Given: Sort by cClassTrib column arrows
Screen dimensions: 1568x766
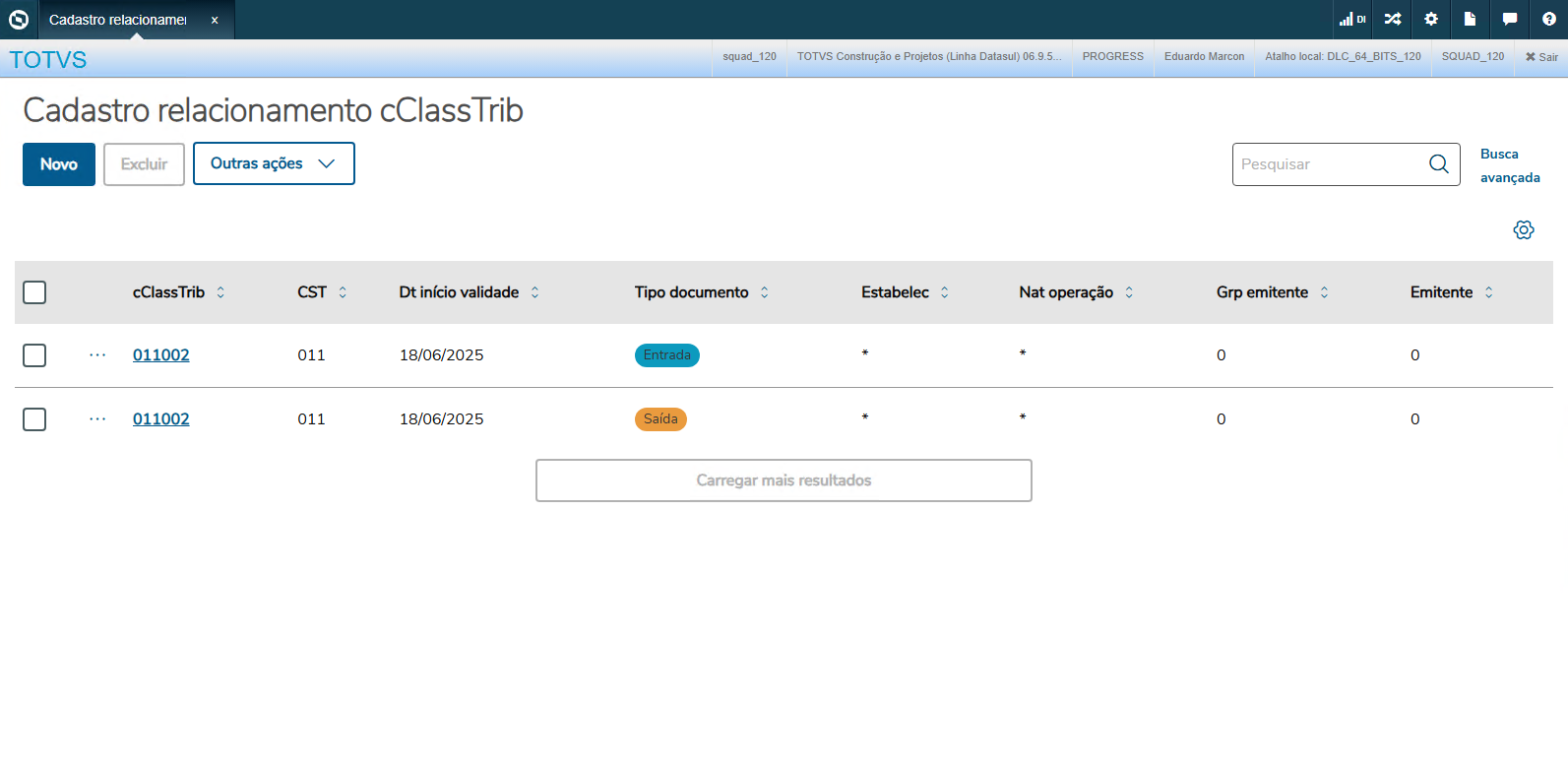Looking at the screenshot, I should point(220,292).
